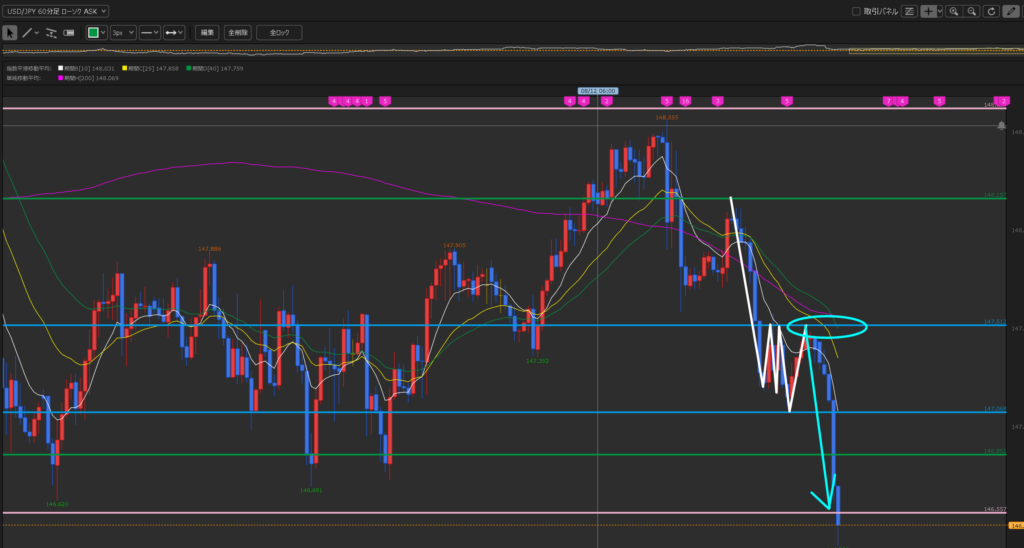This screenshot has height=548, width=1024.
Task: Click the 146.691 swing low label
Action: [x=311, y=490]
